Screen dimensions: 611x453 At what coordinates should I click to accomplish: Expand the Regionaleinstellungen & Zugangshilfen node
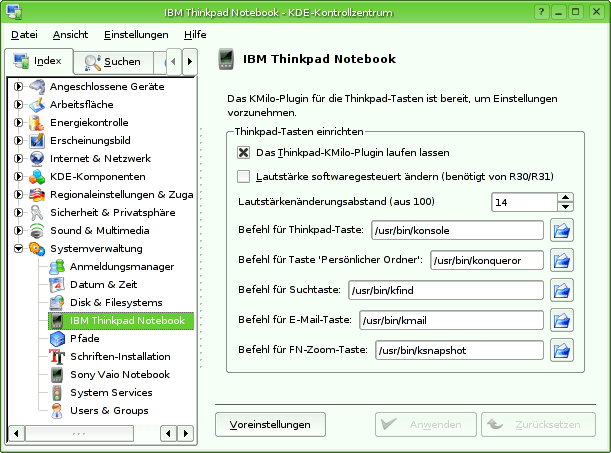(18, 194)
